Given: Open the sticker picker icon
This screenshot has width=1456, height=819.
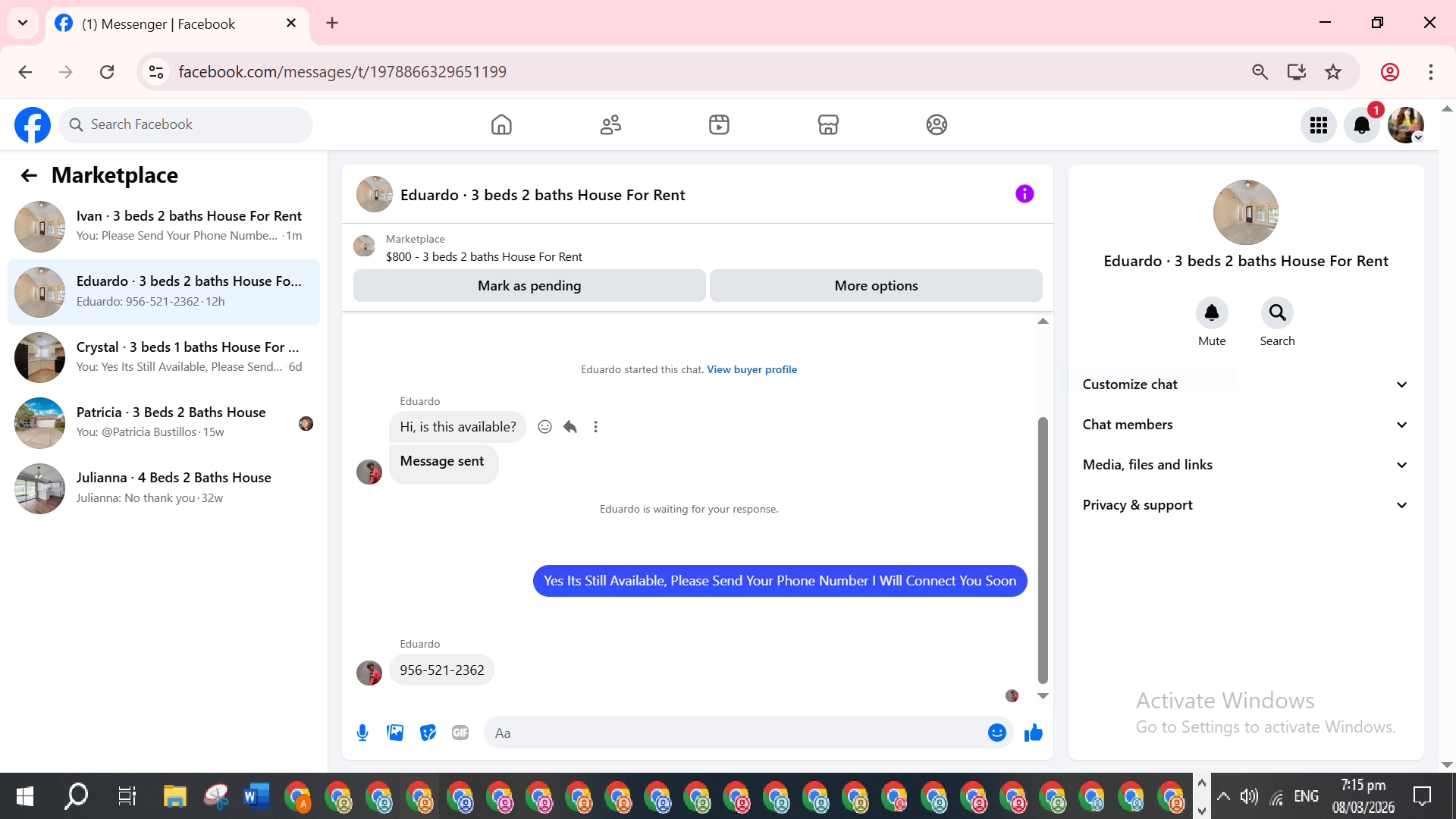Looking at the screenshot, I should [428, 733].
